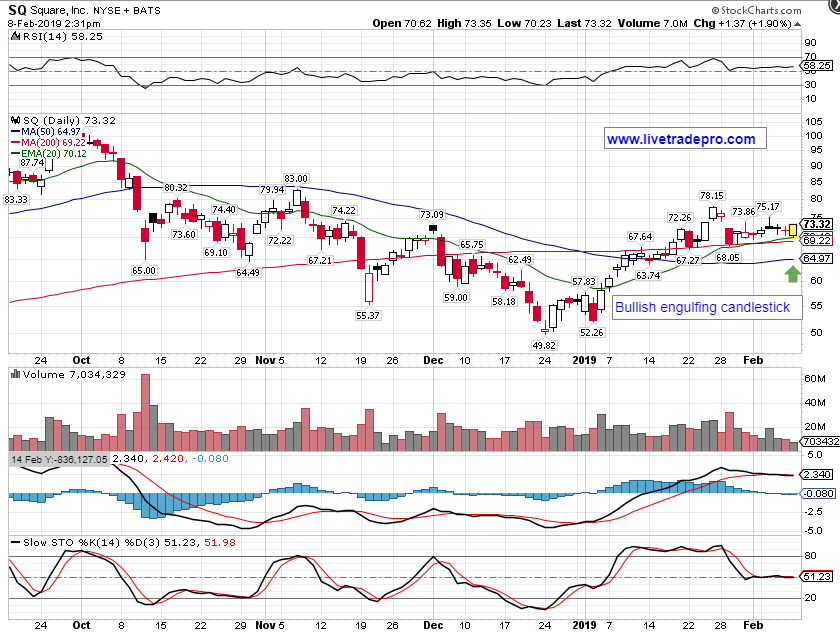The image size is (840, 632).
Task: Click the SQ (Daily) candlestick legend icon
Action: coord(15,119)
